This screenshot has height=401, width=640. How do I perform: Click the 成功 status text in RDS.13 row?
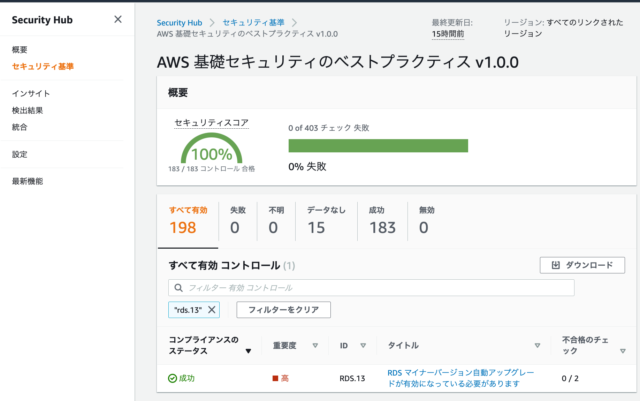click(187, 379)
